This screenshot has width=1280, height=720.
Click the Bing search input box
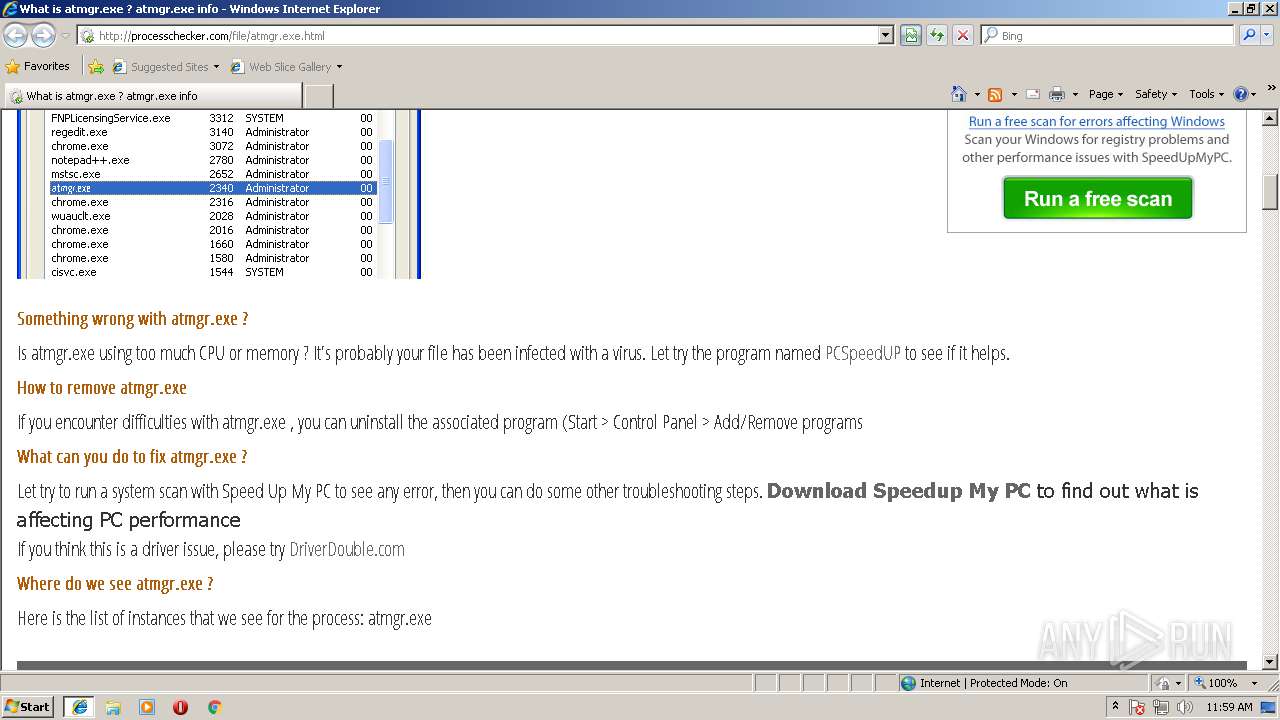[1108, 35]
